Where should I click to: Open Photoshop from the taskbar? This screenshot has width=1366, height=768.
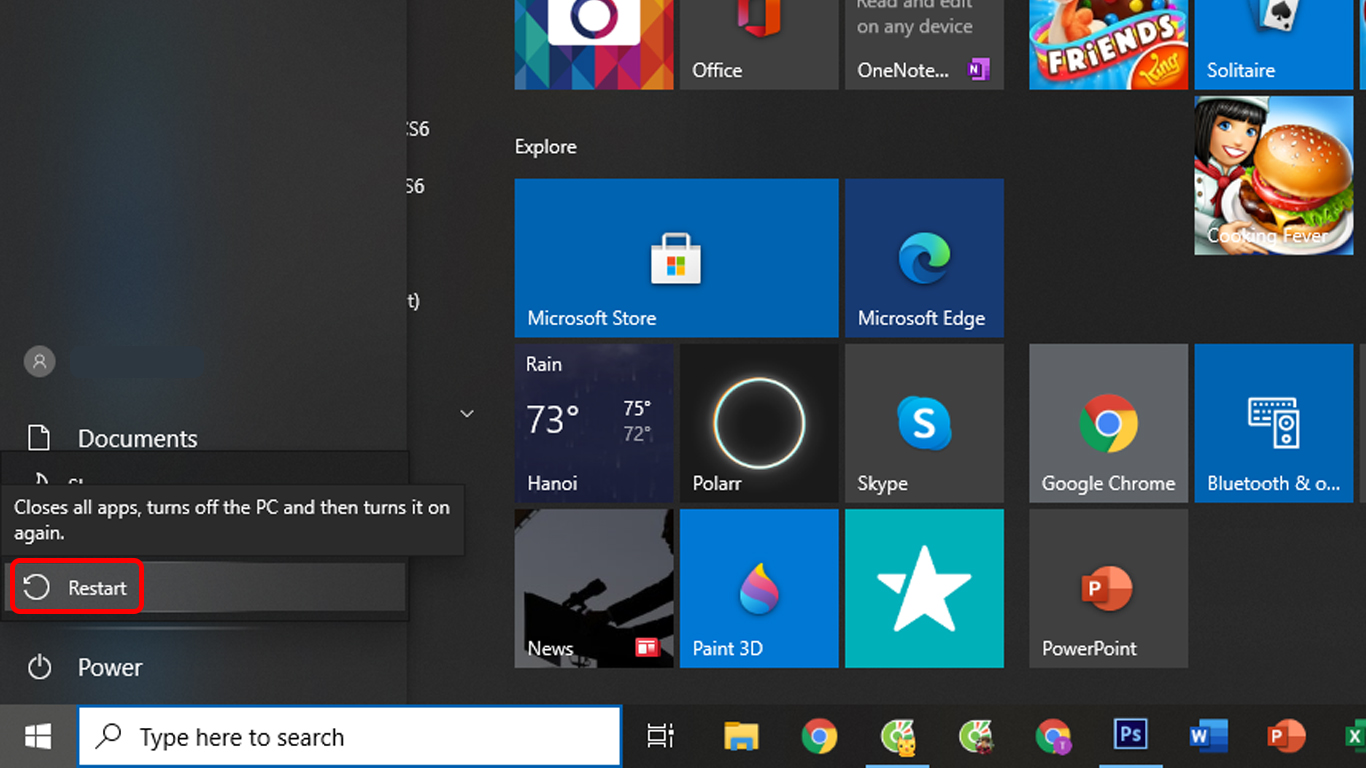coord(1130,737)
